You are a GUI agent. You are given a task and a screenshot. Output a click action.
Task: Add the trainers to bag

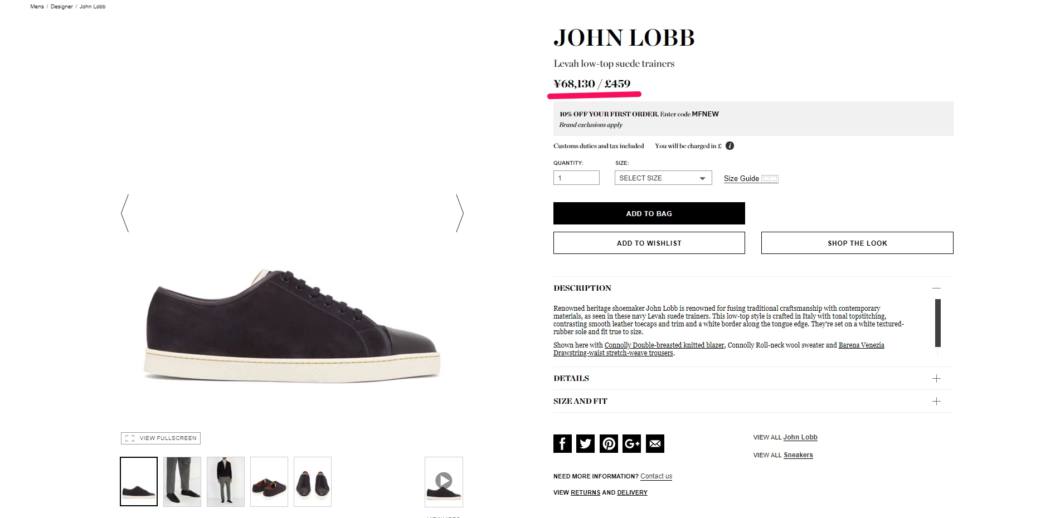click(649, 213)
